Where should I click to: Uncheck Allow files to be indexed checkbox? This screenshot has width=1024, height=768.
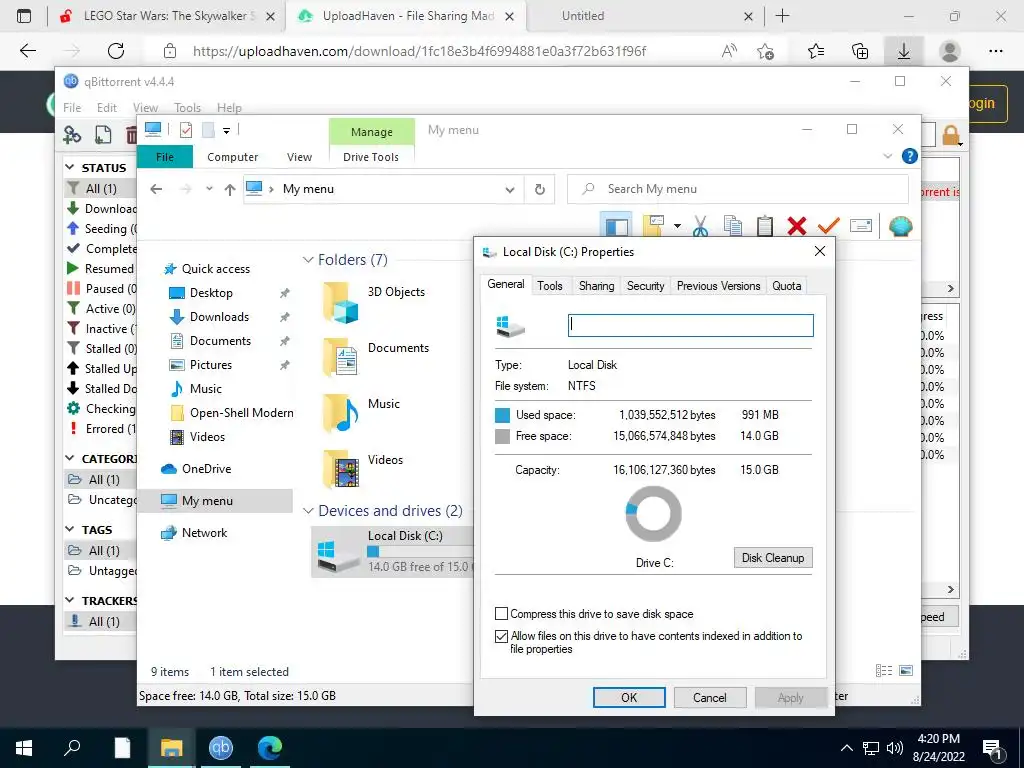[501, 636]
